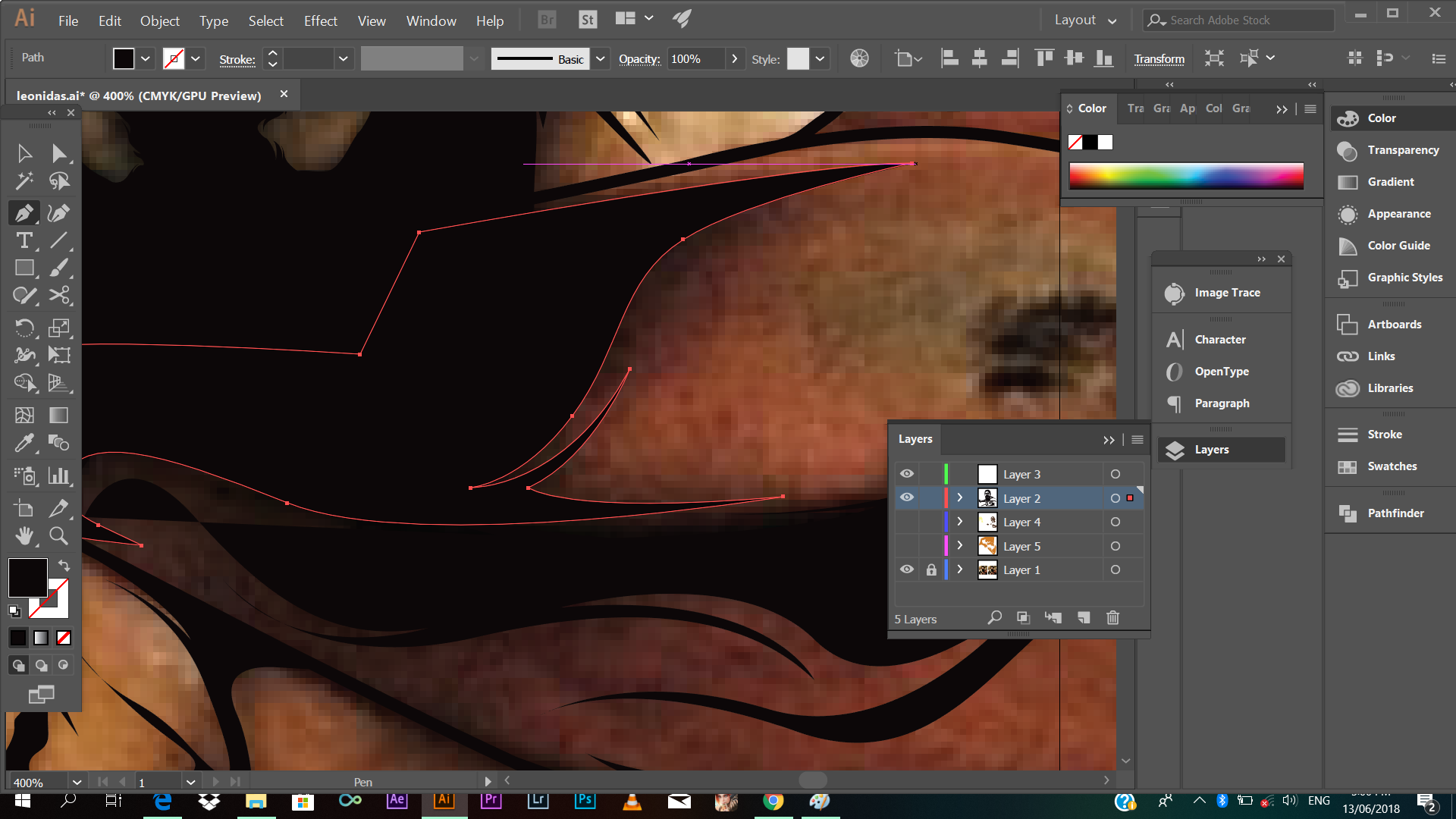Select the Hand tool
The image size is (1456, 819).
coord(24,536)
